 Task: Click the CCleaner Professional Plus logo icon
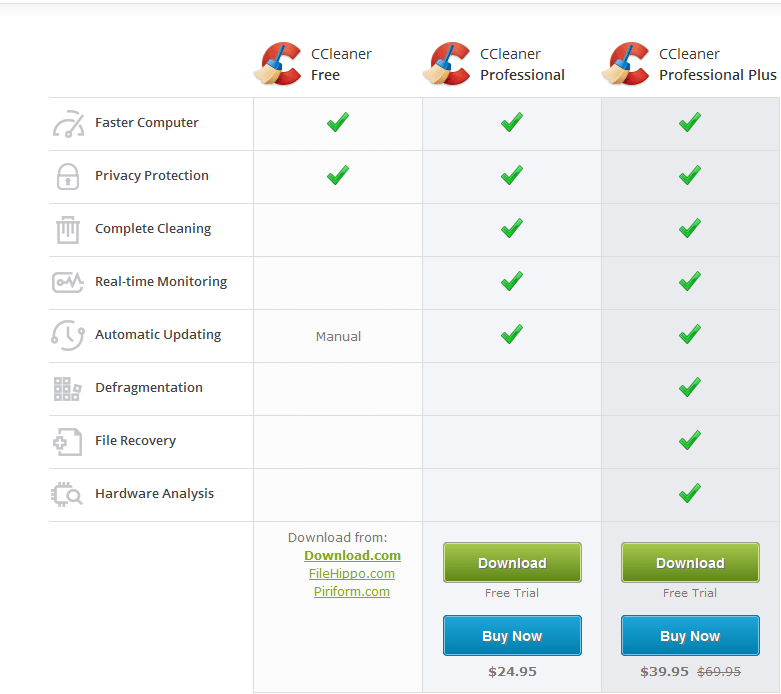626,64
